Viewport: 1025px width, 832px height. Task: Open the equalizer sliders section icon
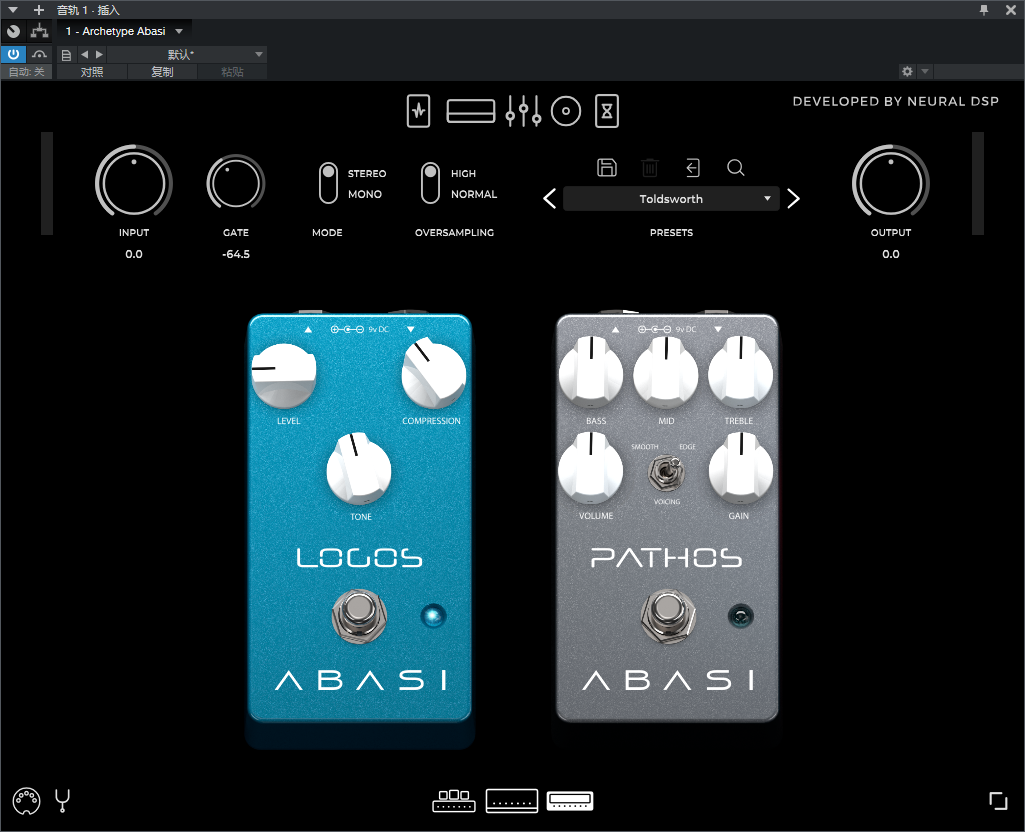click(523, 111)
